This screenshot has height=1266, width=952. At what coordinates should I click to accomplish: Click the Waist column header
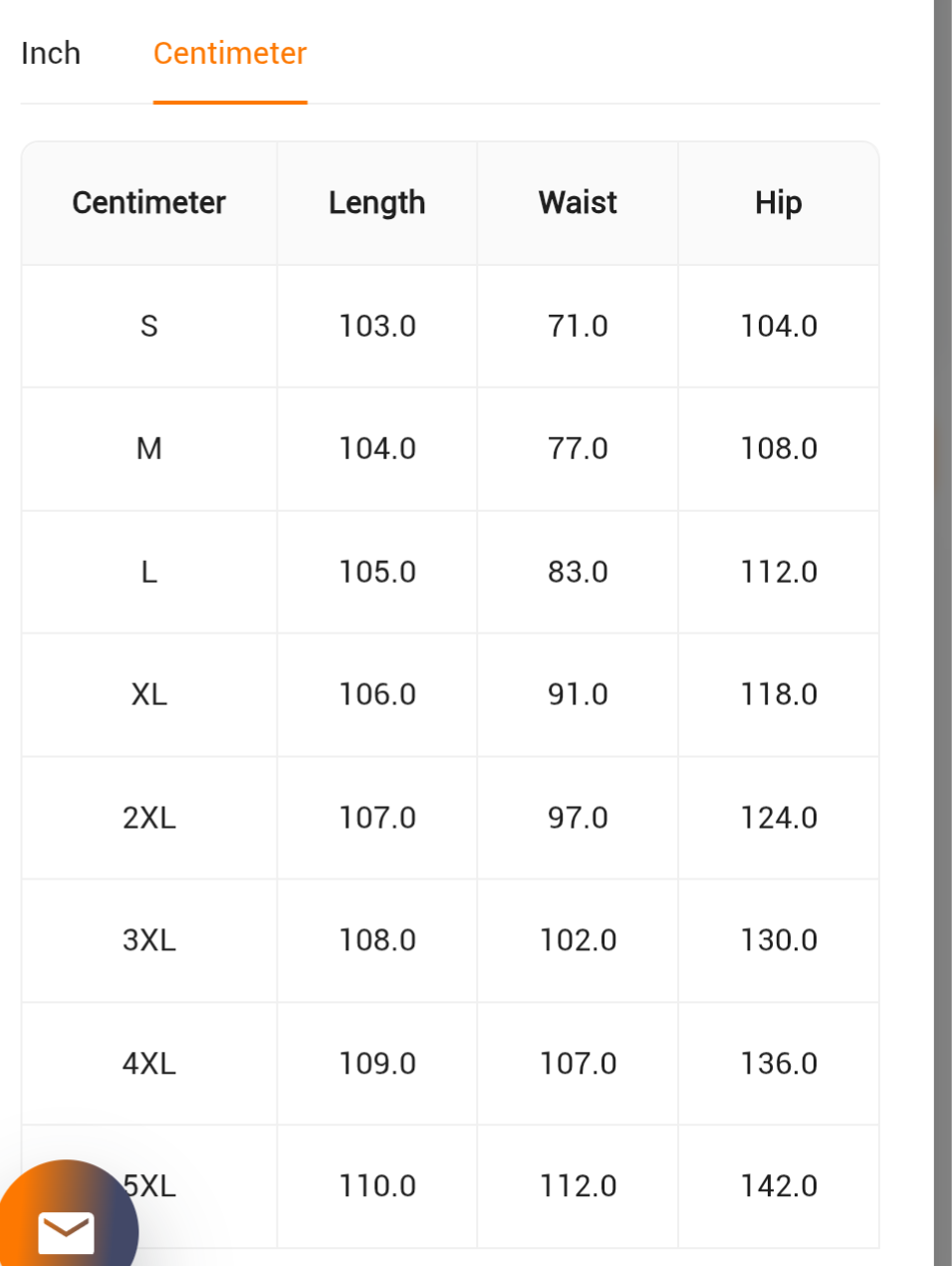[x=578, y=203]
